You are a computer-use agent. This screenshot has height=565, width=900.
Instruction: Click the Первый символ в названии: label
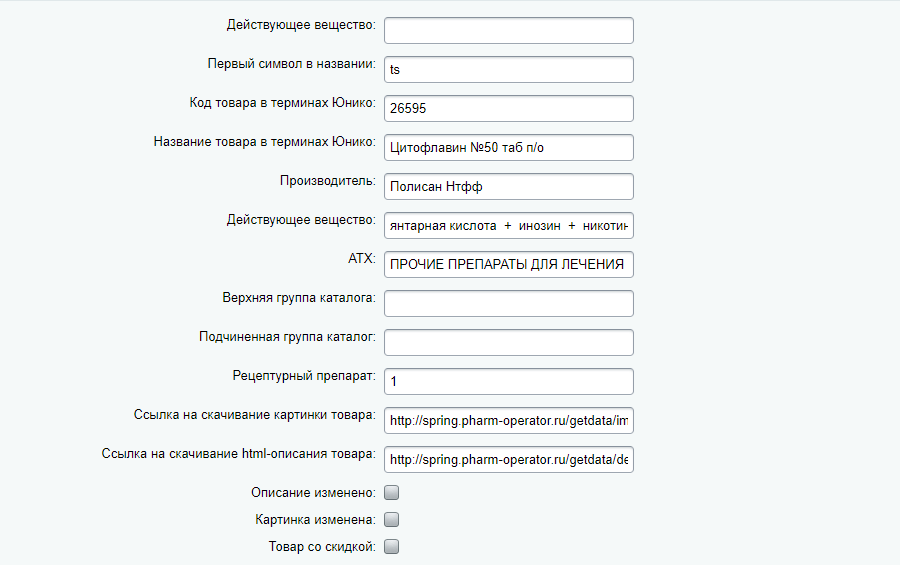coord(292,64)
